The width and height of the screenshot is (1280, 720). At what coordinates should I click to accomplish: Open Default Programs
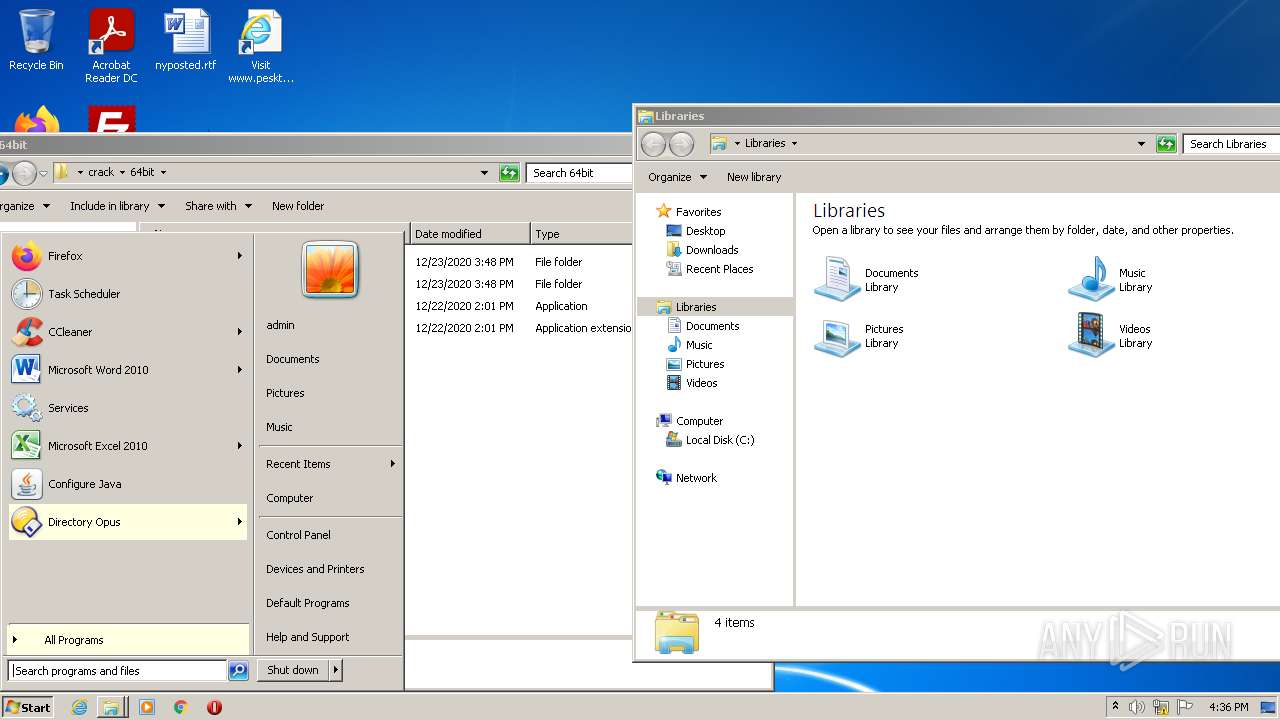click(x=308, y=603)
